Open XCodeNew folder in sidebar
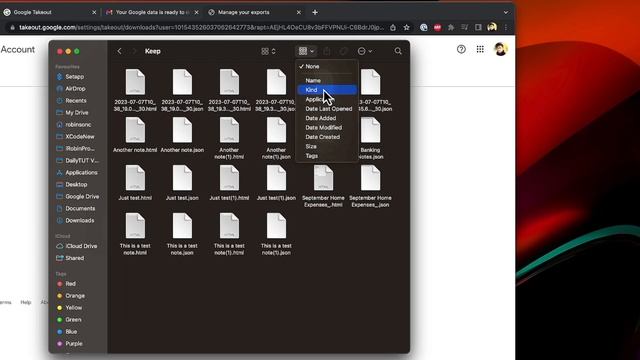This screenshot has height=360, width=640. 80,136
